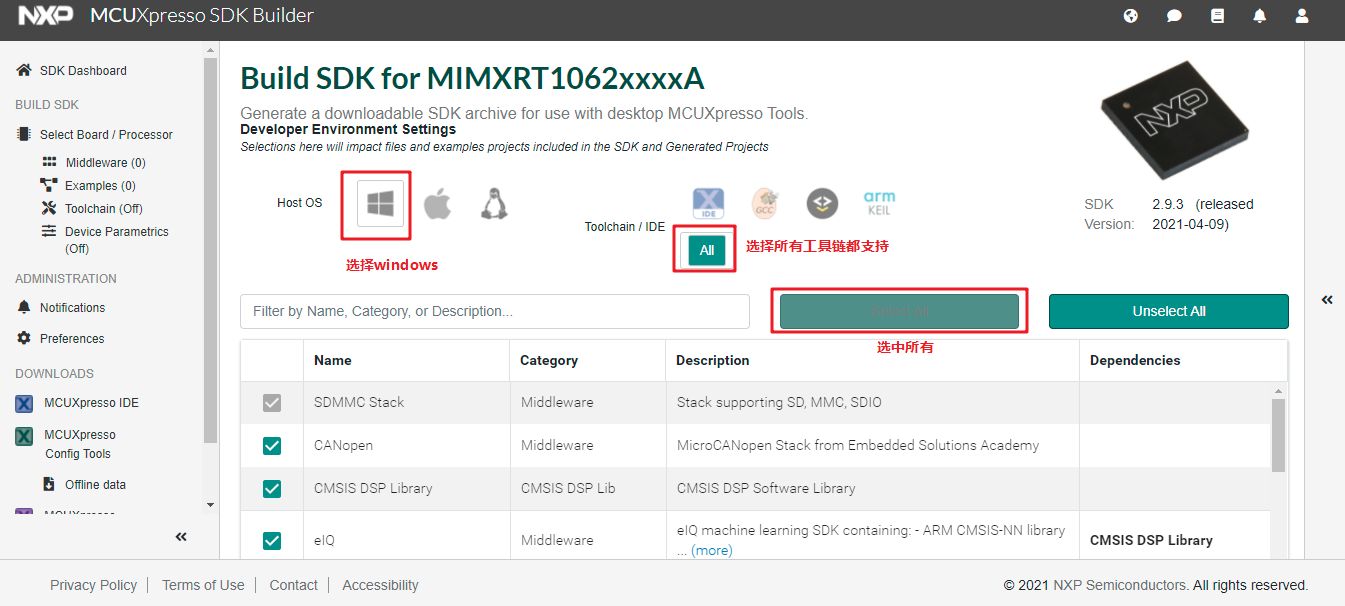Open SDK Dashboard in sidebar

83,71
